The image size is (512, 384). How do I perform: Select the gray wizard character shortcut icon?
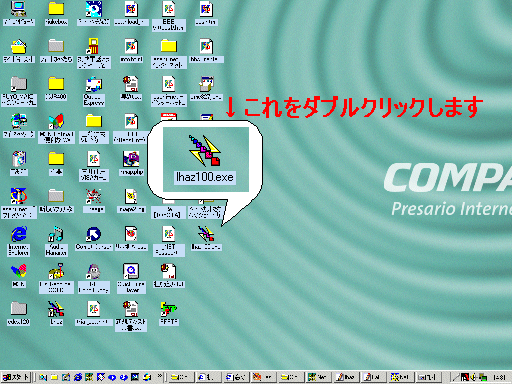pos(94,271)
